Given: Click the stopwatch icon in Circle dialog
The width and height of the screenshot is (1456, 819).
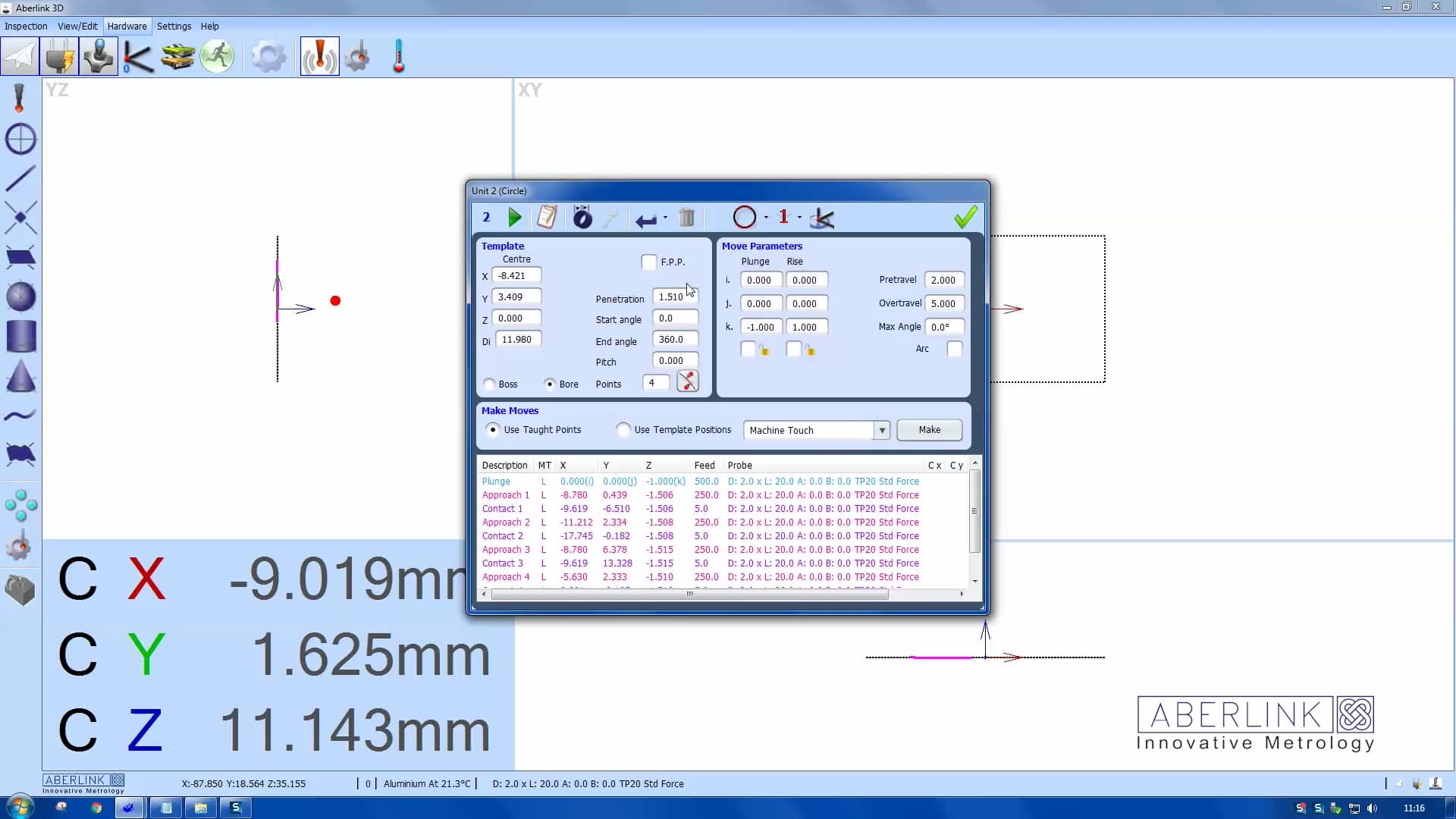Looking at the screenshot, I should tap(582, 218).
